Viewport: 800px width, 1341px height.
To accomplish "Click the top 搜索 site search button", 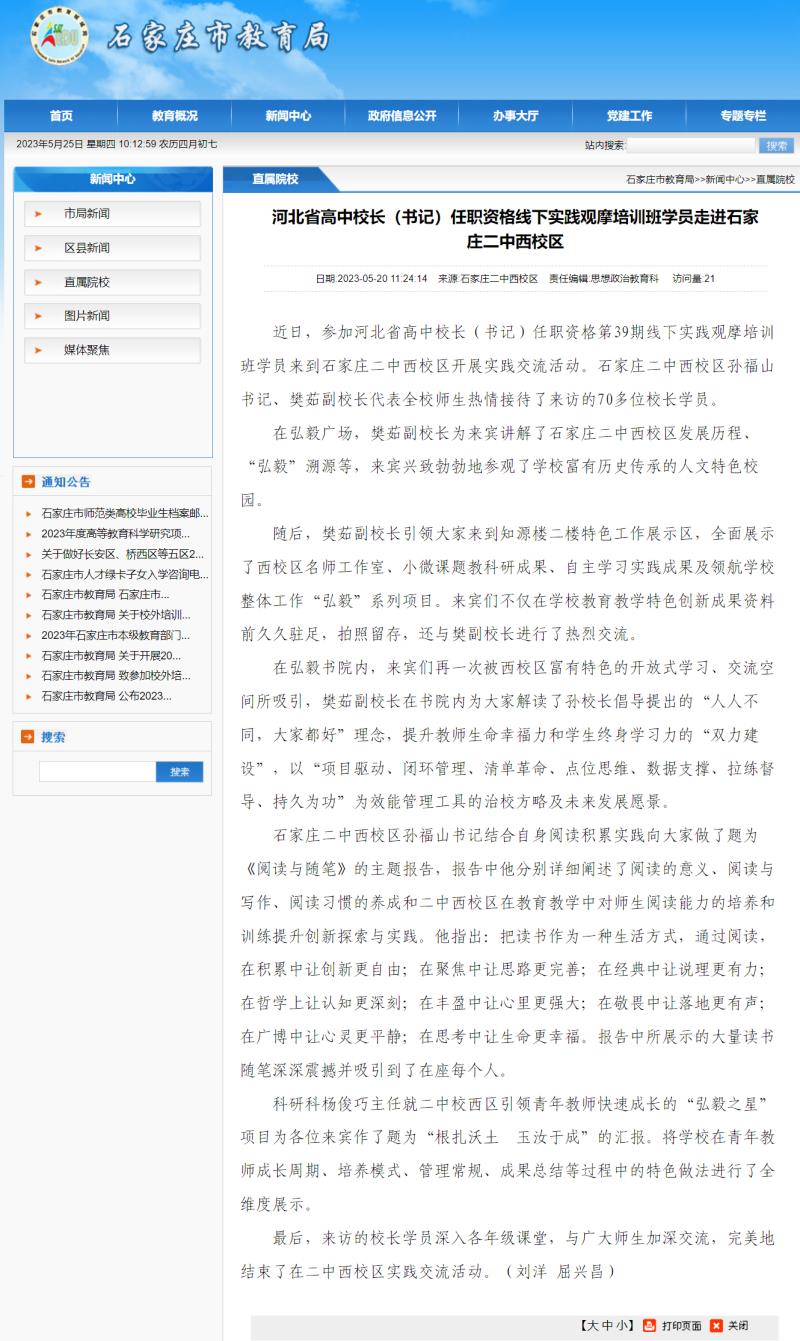I will (x=776, y=145).
